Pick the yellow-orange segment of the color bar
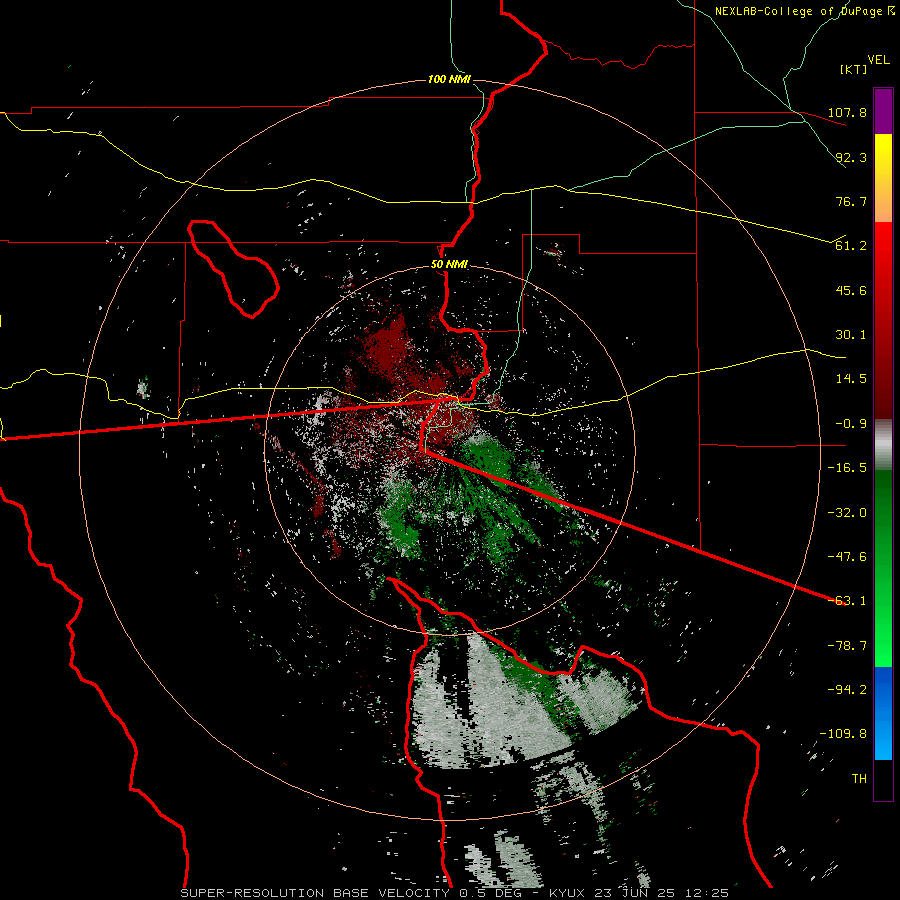The image size is (900, 900). [x=883, y=178]
